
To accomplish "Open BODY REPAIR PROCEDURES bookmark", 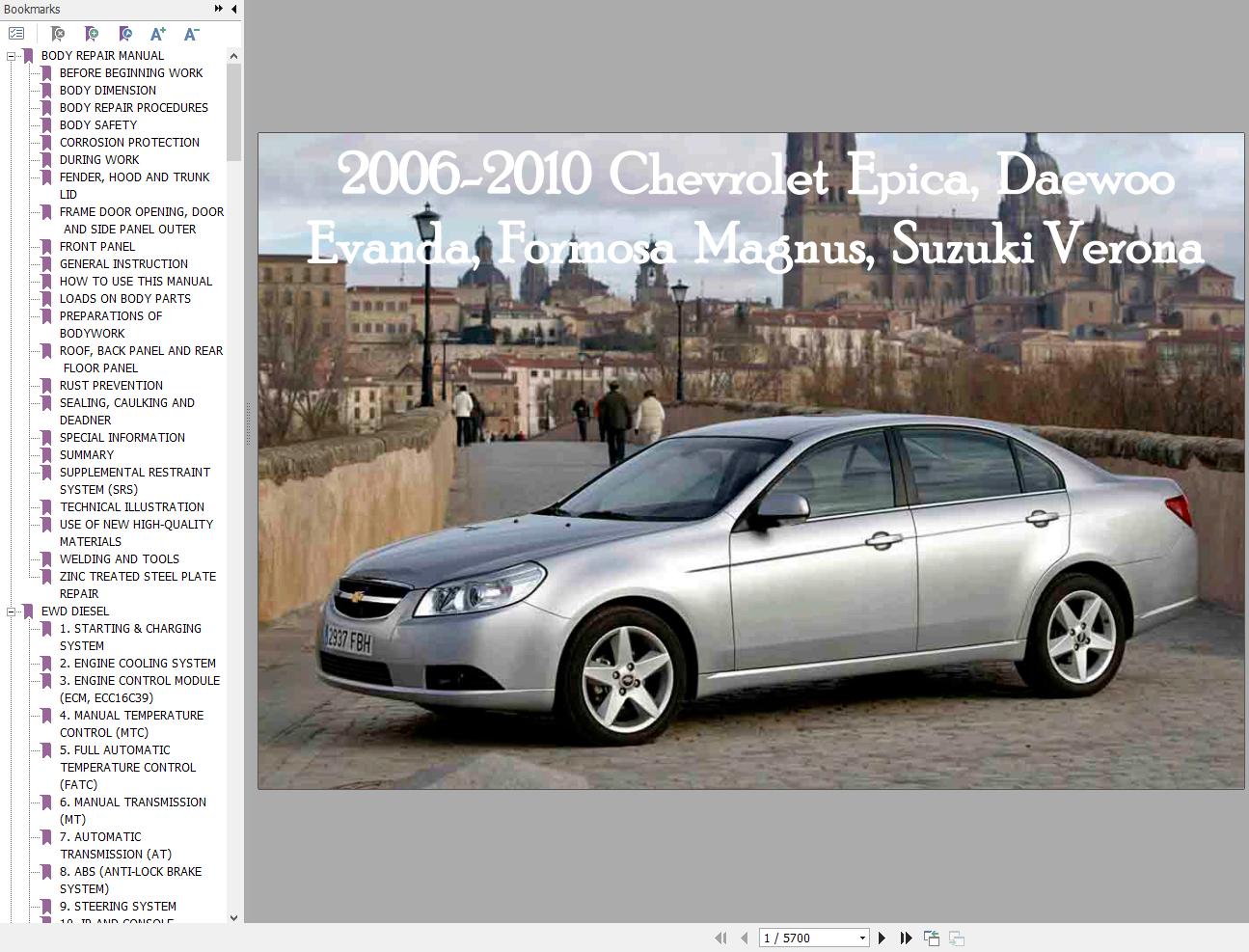I will 134,108.
